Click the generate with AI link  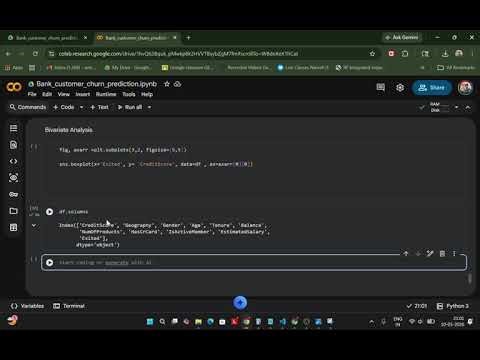point(117,263)
